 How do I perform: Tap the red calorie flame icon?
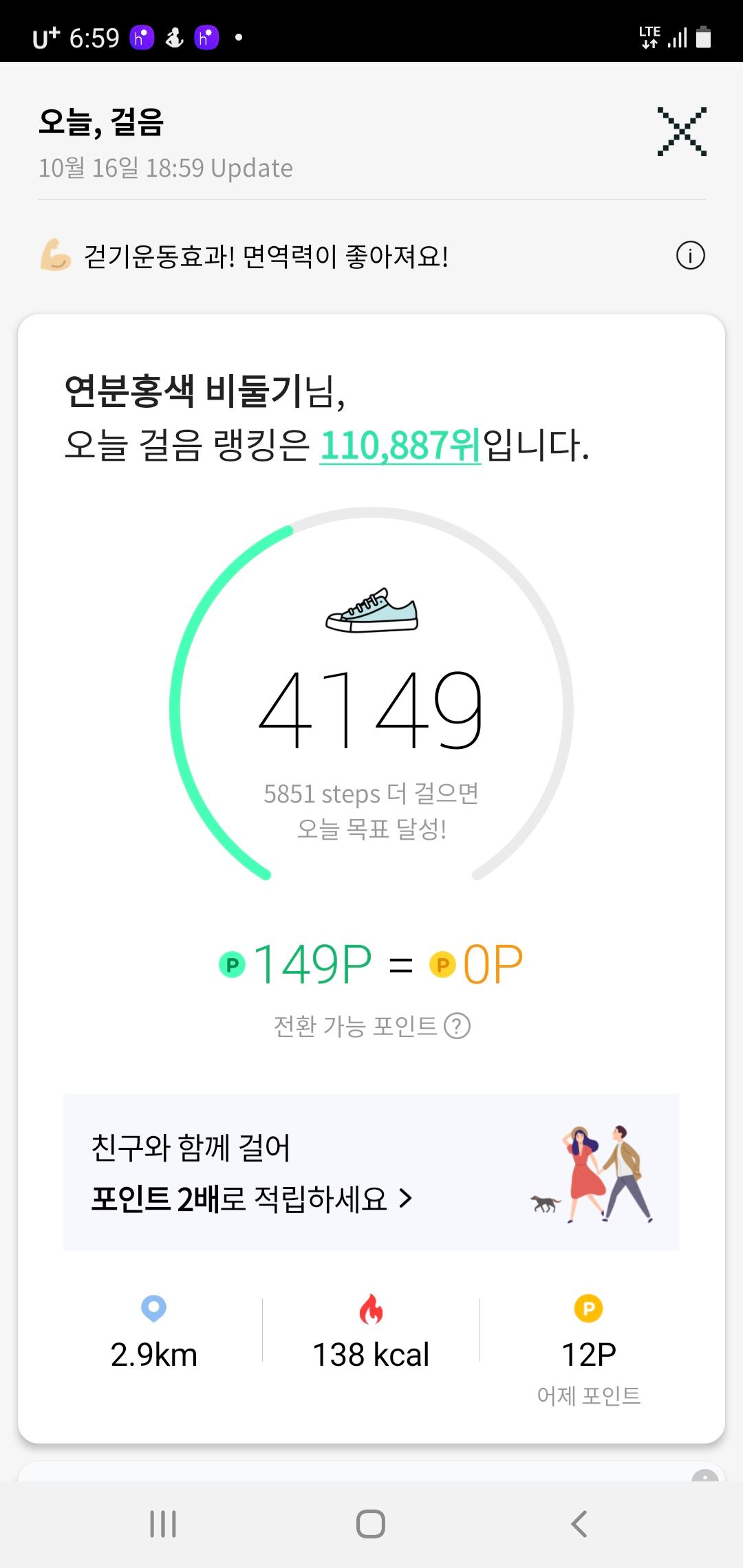pyautogui.click(x=371, y=1309)
